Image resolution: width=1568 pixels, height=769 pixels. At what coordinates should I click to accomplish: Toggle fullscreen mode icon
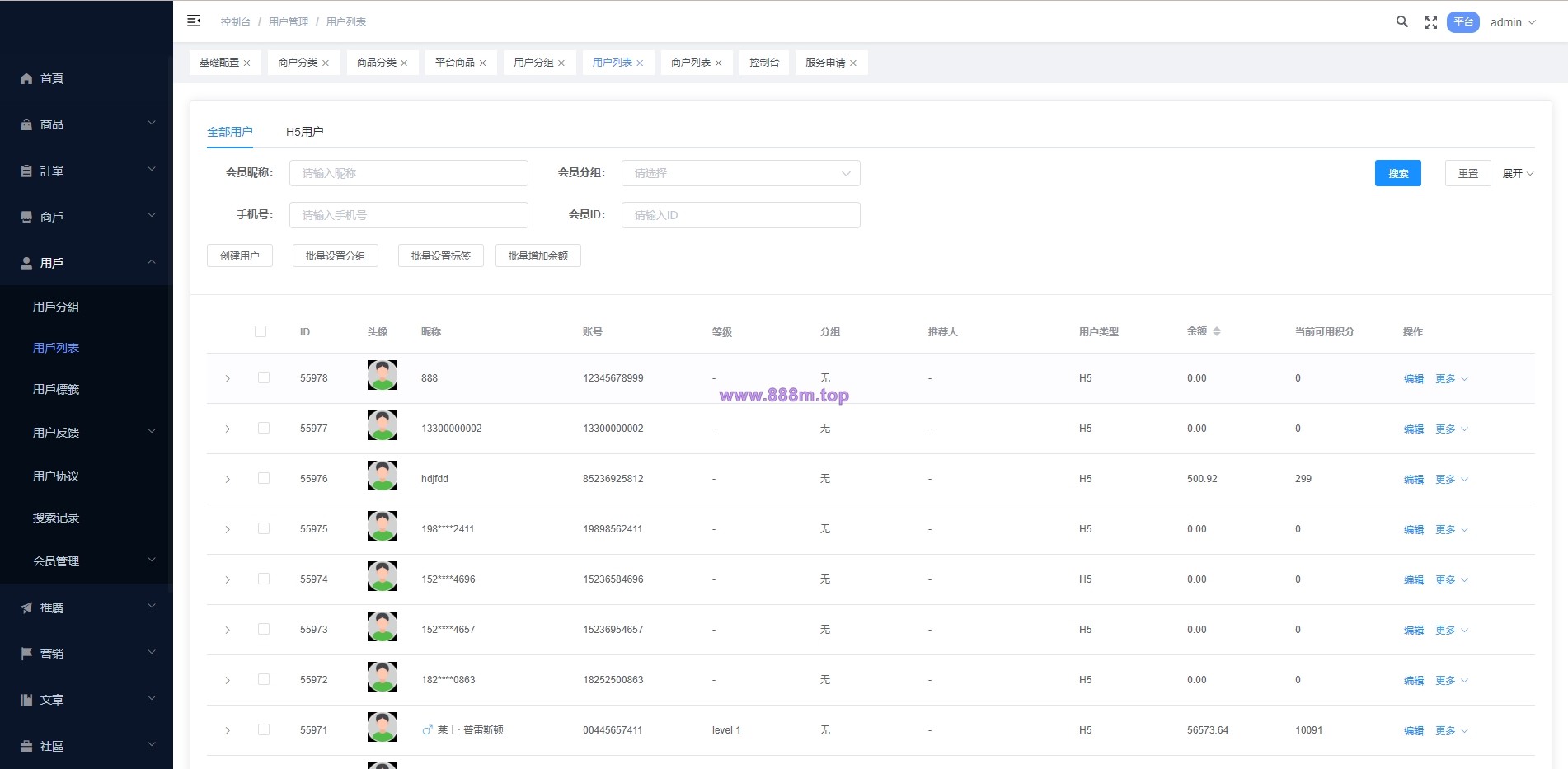(x=1431, y=23)
